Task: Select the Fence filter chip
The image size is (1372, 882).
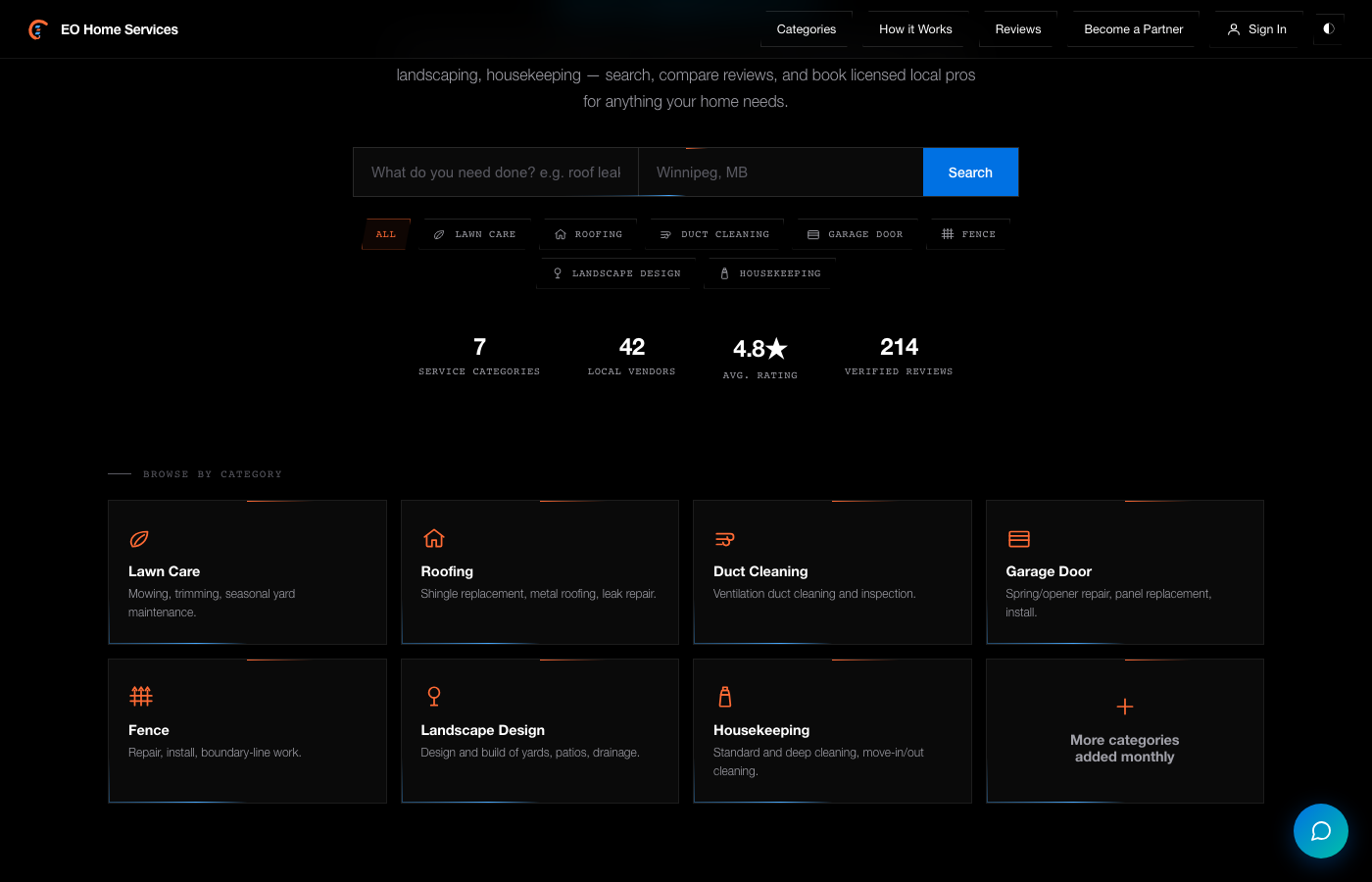Action: coord(968,234)
